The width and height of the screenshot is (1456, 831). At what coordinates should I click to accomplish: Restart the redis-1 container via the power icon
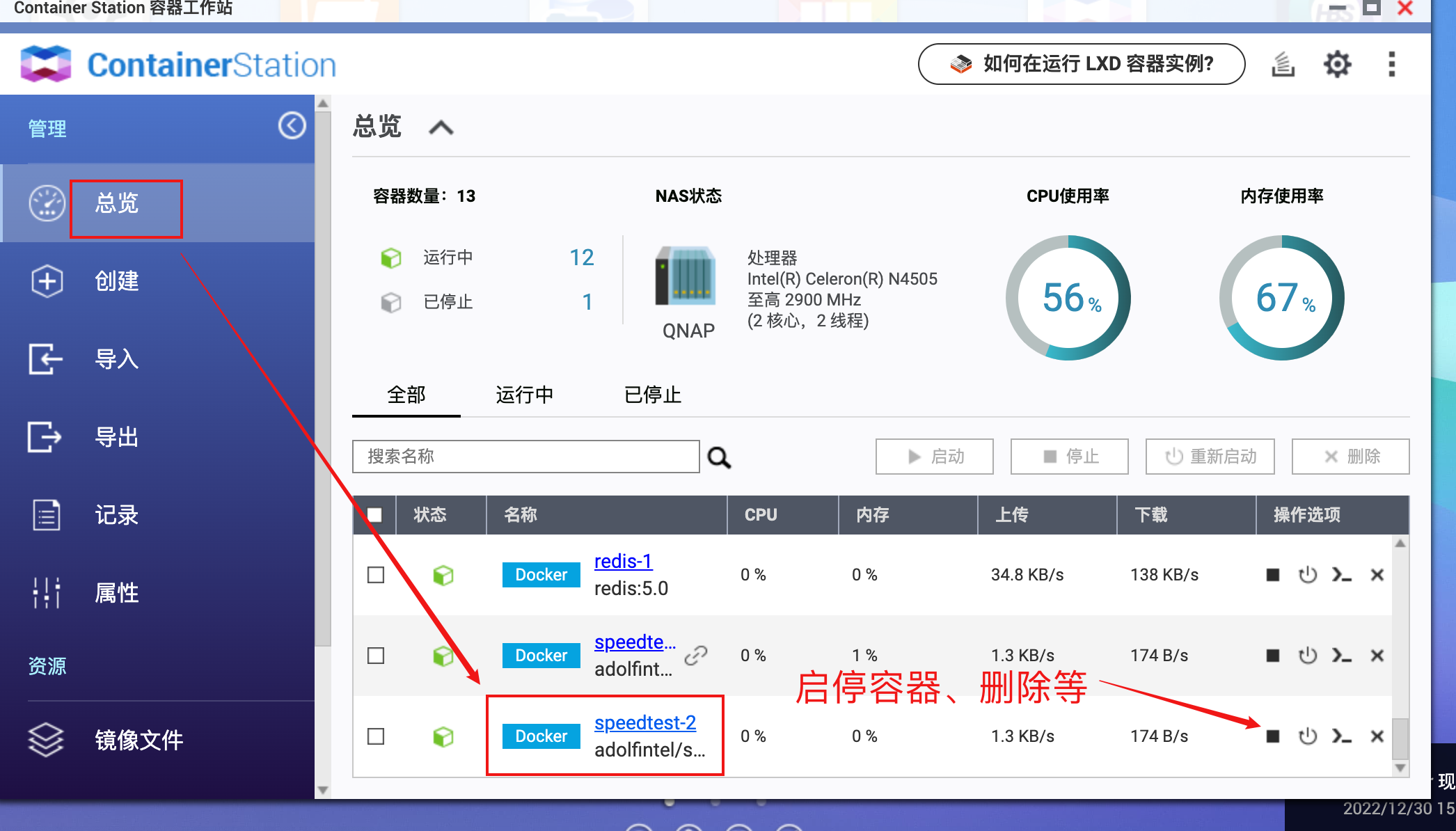point(1308,575)
